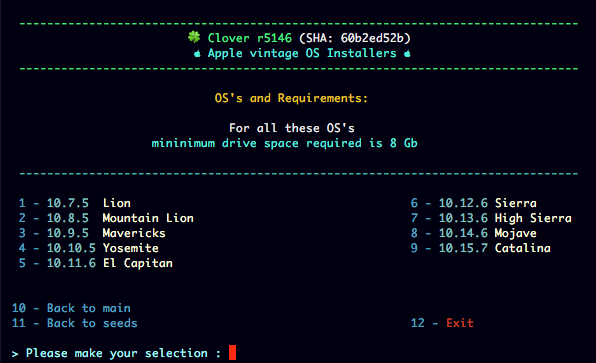Viewport: 596px width, 363px height.
Task: Click the red input cursor at the prompt
Action: [232, 352]
